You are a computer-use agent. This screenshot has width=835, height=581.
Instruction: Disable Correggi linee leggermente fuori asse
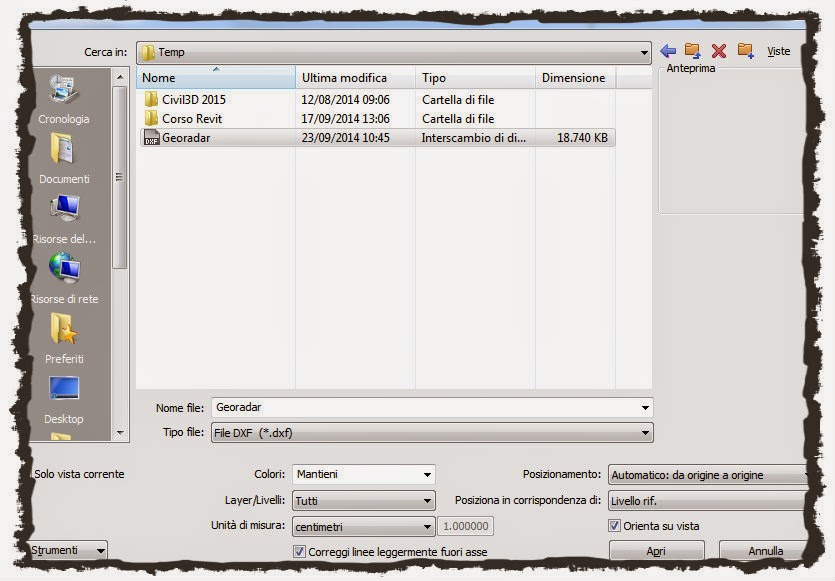coord(299,550)
